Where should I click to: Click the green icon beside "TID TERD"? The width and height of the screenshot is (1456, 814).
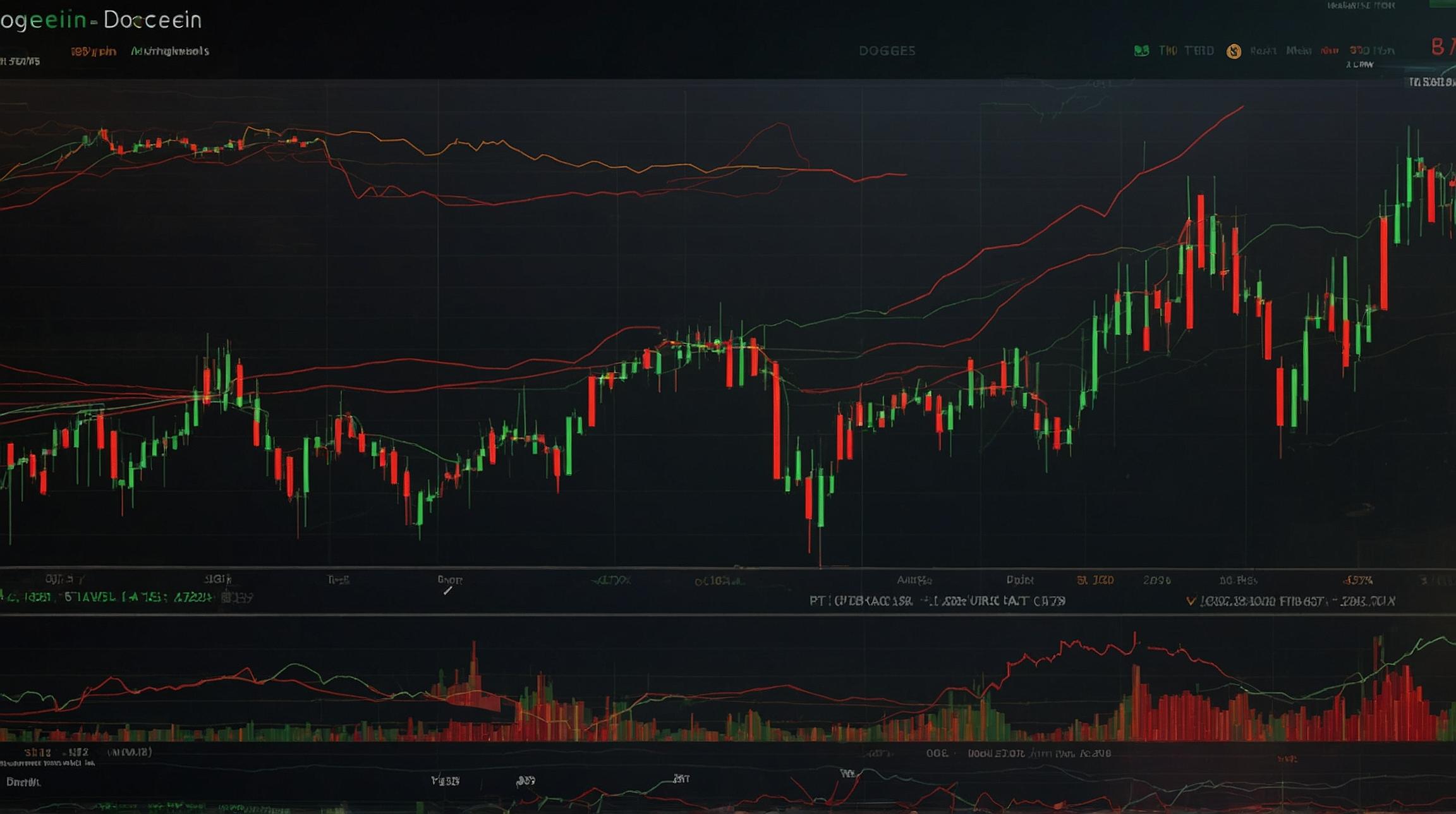tap(1141, 51)
